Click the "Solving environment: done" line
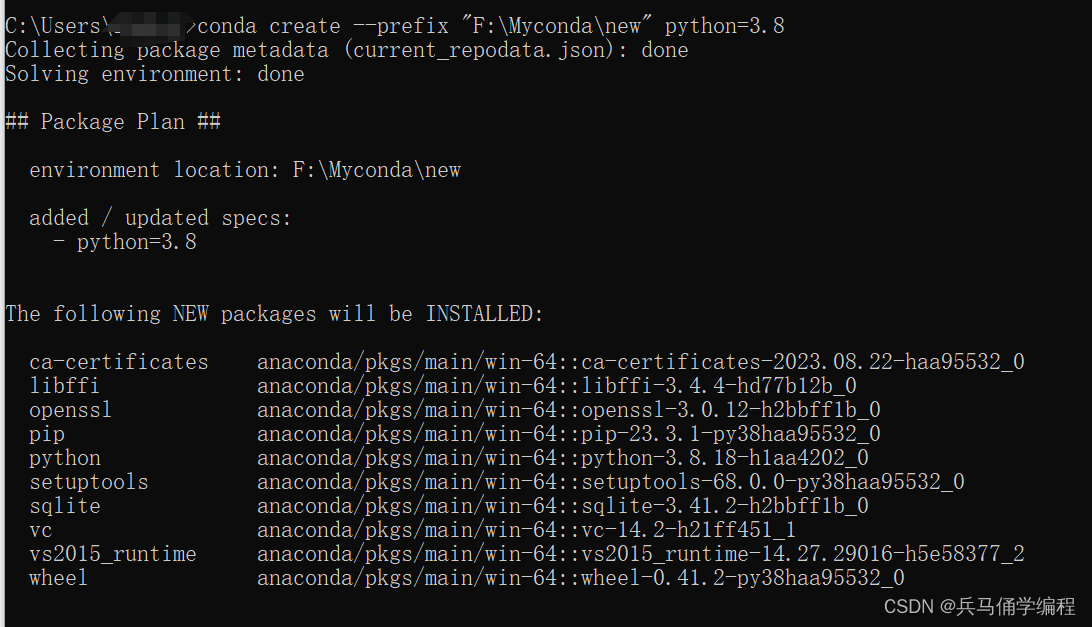Viewport: 1092px width, 627px height. coord(154,74)
